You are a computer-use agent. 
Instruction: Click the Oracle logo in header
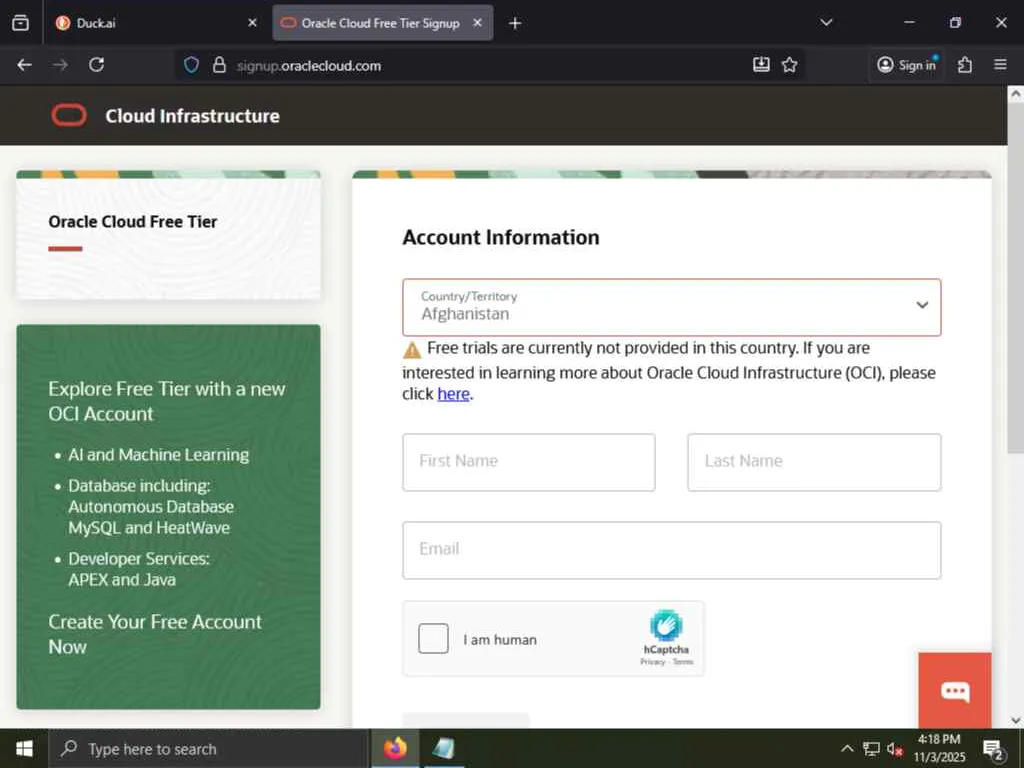(69, 116)
